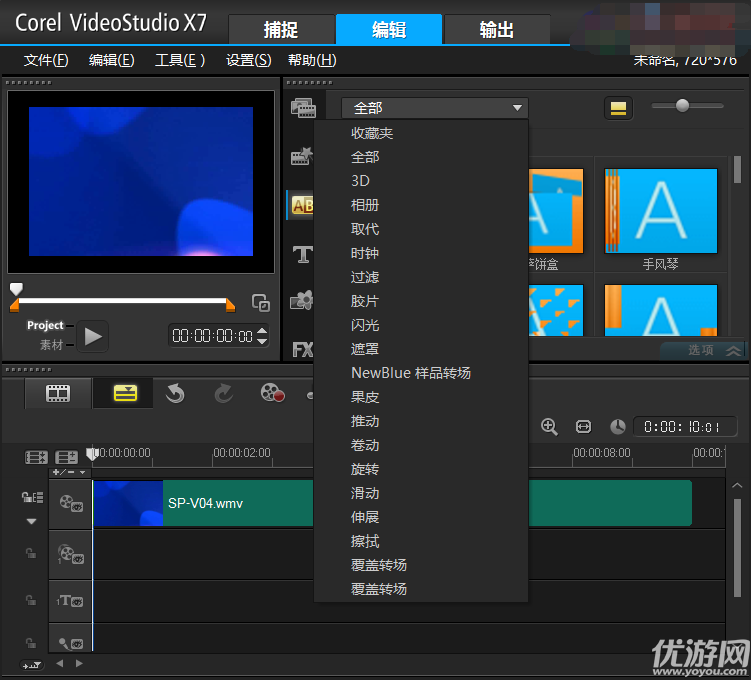The width and height of the screenshot is (751, 680).
Task: Click the preview trim bar
Action: coord(123,301)
